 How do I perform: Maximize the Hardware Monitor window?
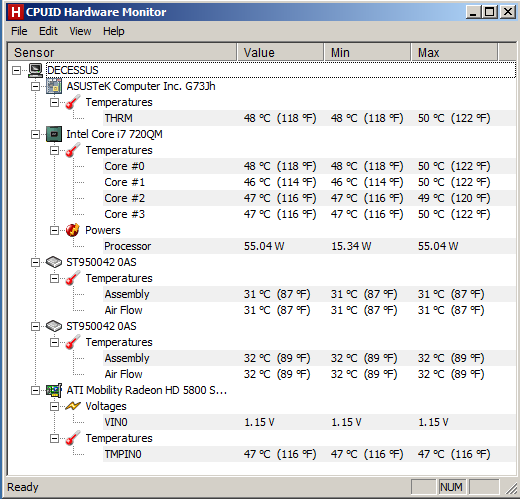click(x=490, y=12)
